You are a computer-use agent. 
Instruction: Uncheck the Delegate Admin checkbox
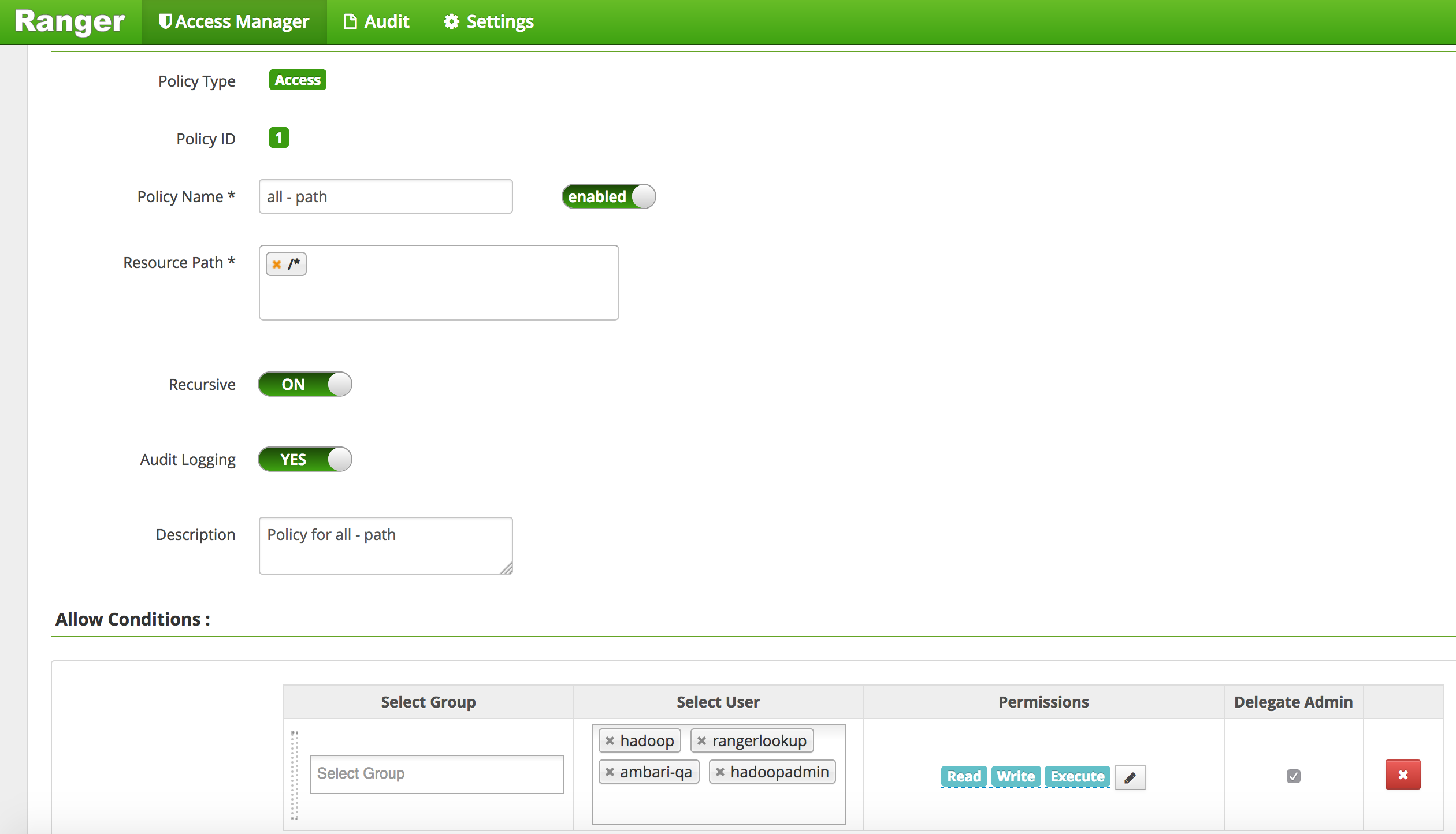(1294, 776)
